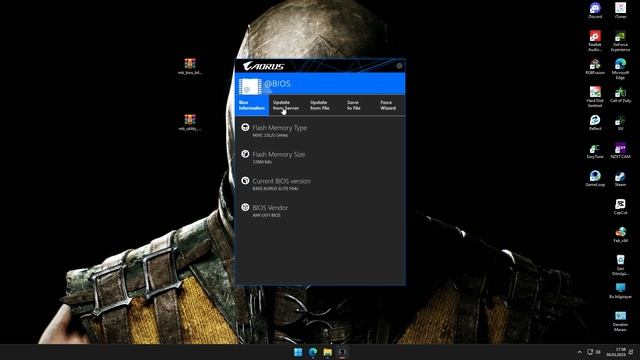Select the EasyTune desktop shortcut
The width and height of the screenshot is (640, 360).
(x=595, y=151)
